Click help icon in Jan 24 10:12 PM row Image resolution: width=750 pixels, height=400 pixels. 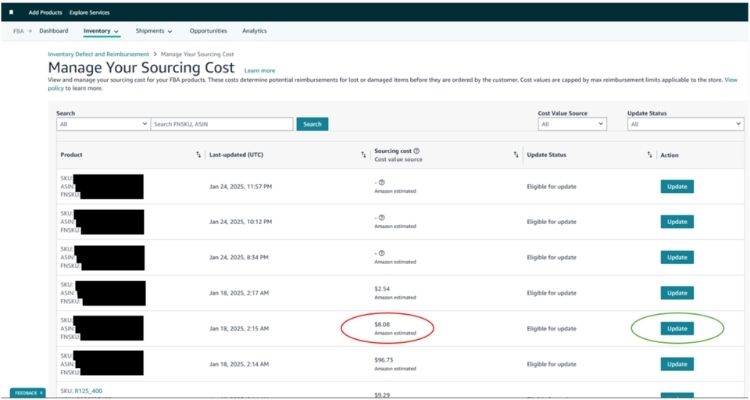382,218
